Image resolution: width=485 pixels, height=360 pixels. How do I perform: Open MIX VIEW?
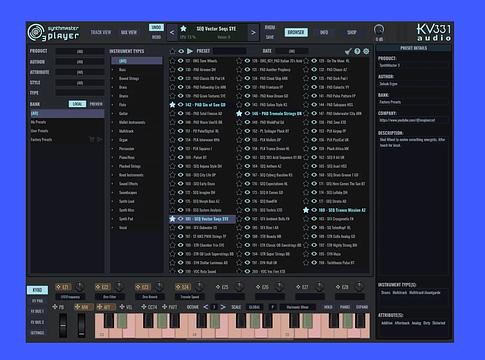[129, 32]
